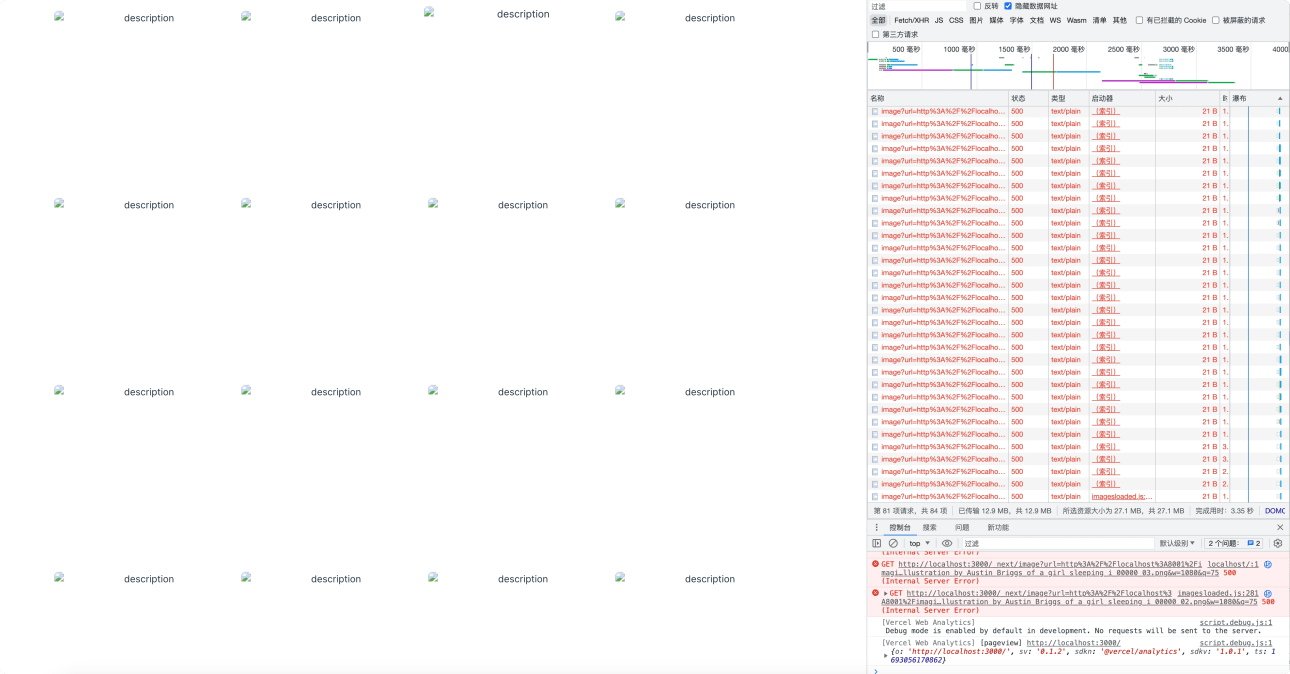Click the 2000 毫秒 mark on the timeline overview

1067,49
